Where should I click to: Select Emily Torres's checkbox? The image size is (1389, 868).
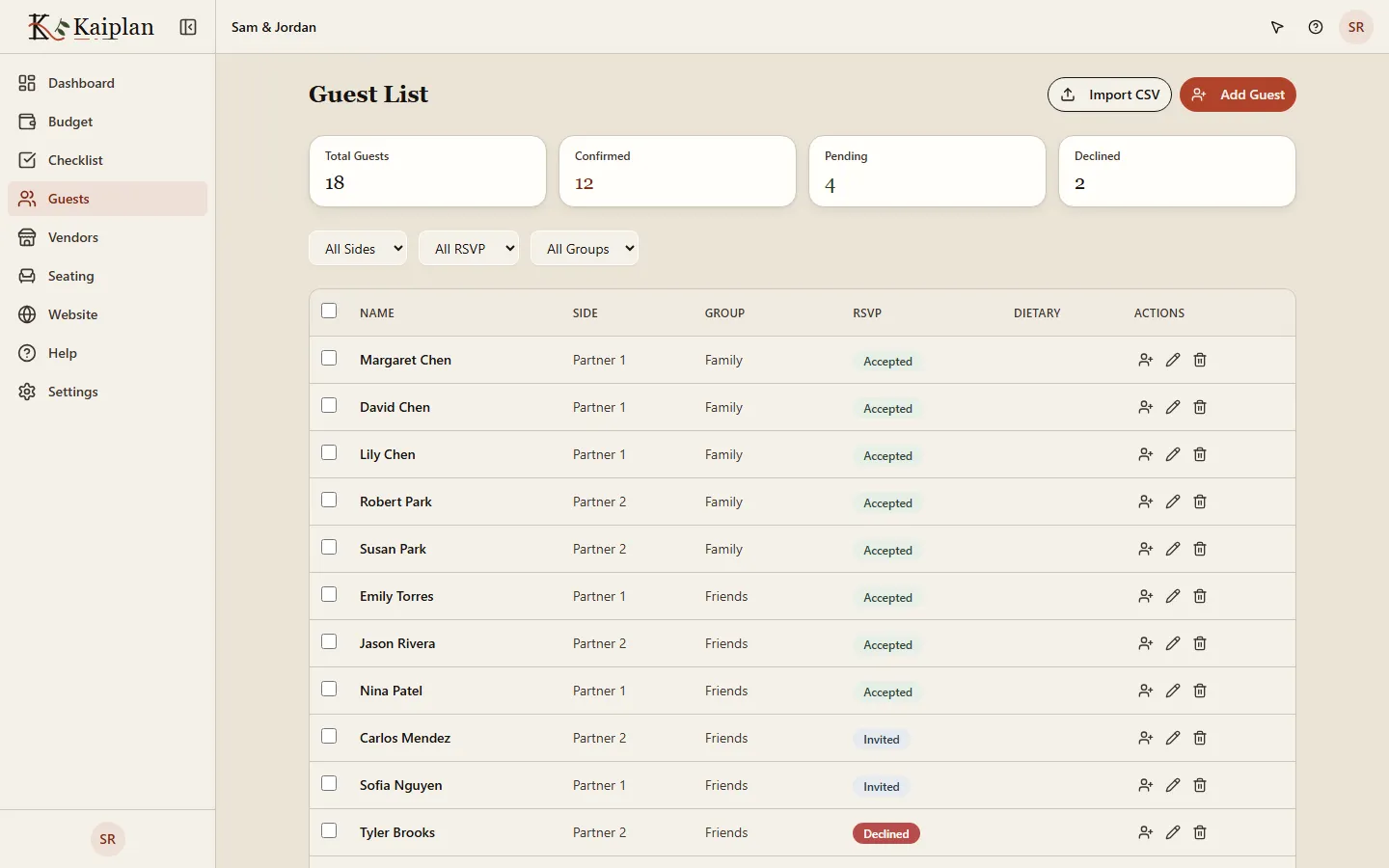[329, 594]
